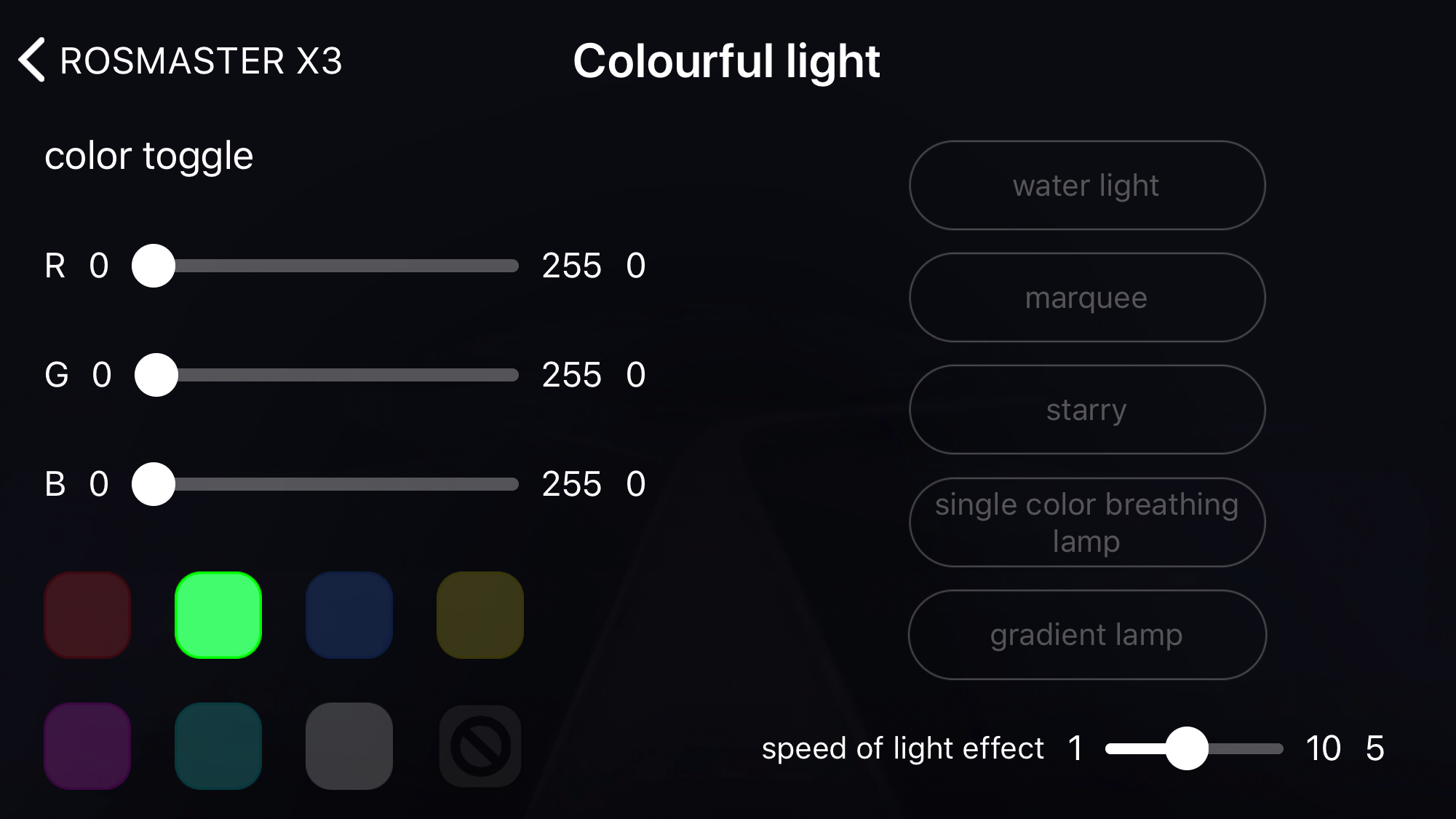The width and height of the screenshot is (1456, 819).
Task: Click the middle of the R slider track
Action: pos(325,266)
